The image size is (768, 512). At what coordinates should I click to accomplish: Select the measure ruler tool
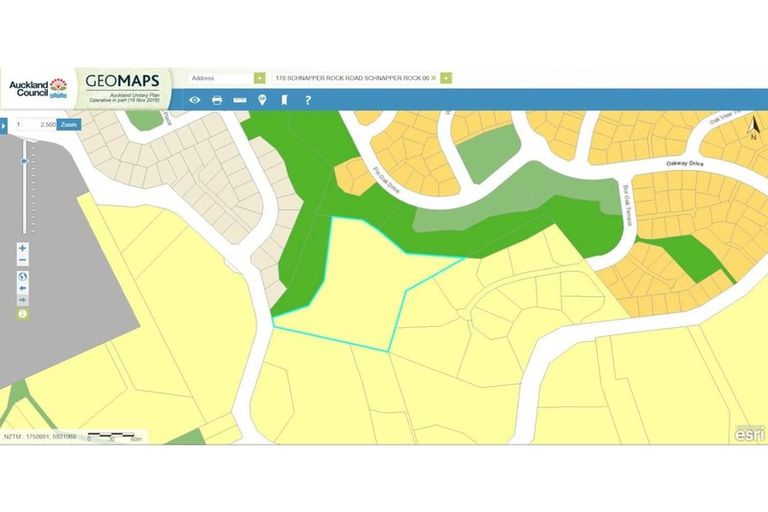pyautogui.click(x=239, y=100)
